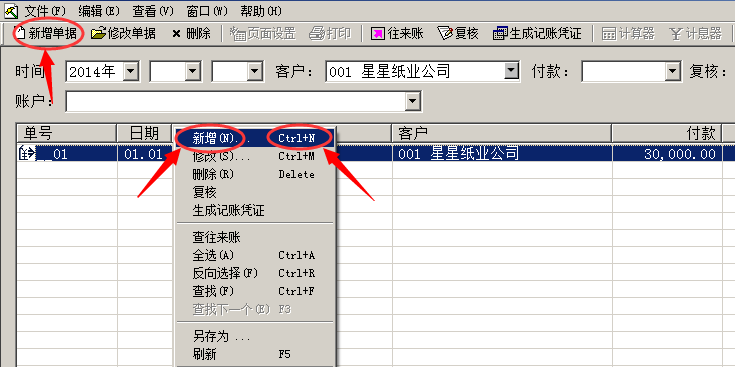Image resolution: width=735 pixels, height=367 pixels.
Task: Click the 计息器 toolbar icon
Action: (676, 34)
